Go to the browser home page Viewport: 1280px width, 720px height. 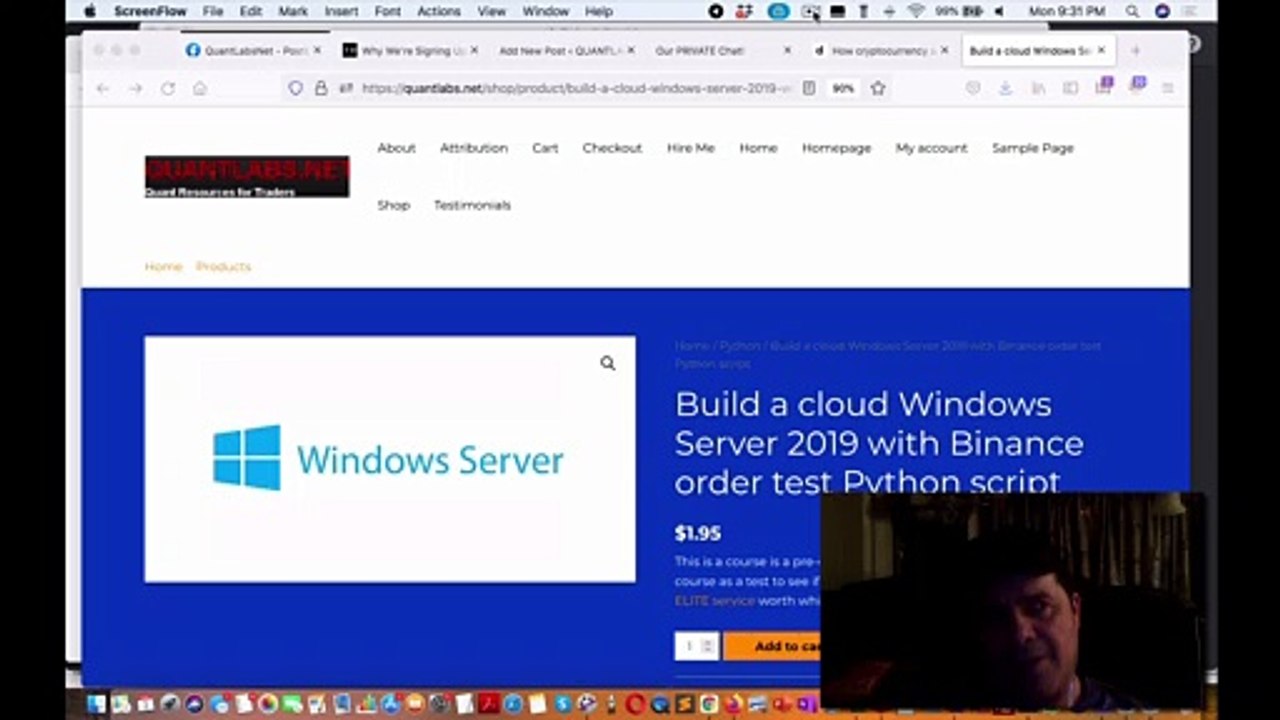(200, 89)
